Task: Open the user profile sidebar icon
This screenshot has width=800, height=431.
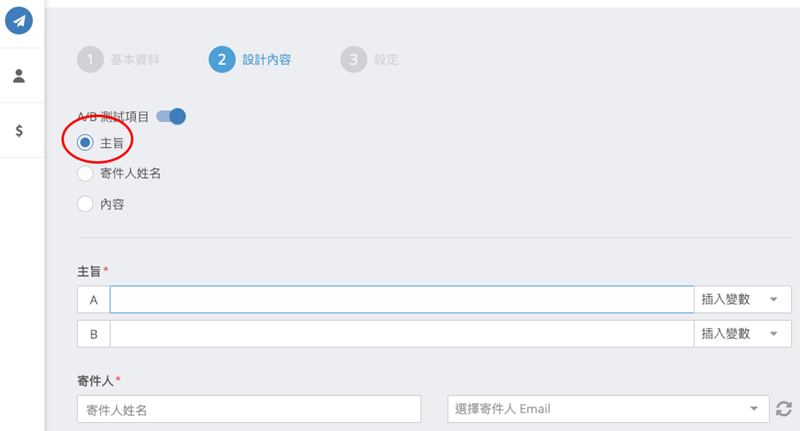Action: (x=19, y=76)
